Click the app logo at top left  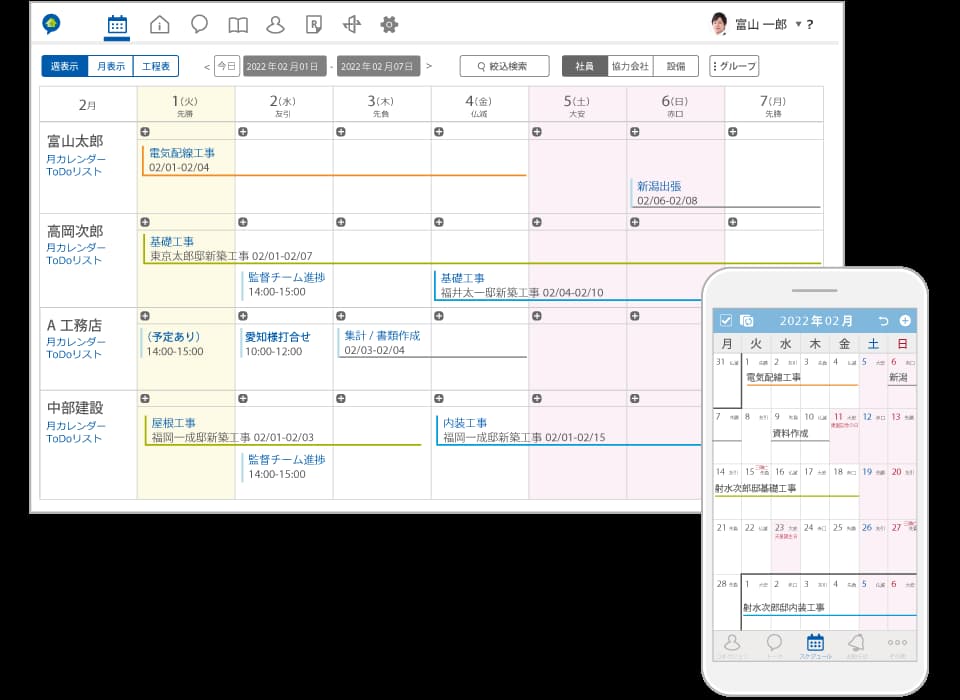51,24
